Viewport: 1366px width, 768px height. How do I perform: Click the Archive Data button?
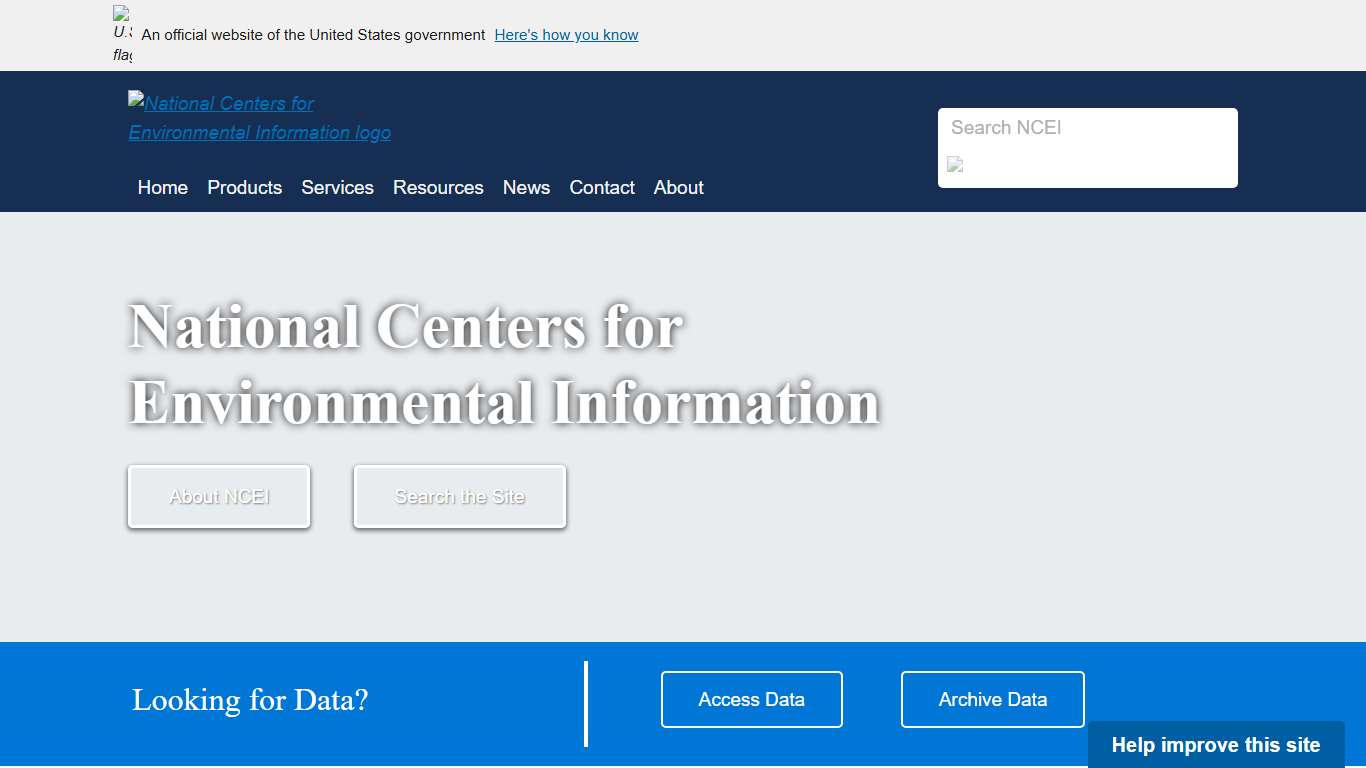pos(992,699)
